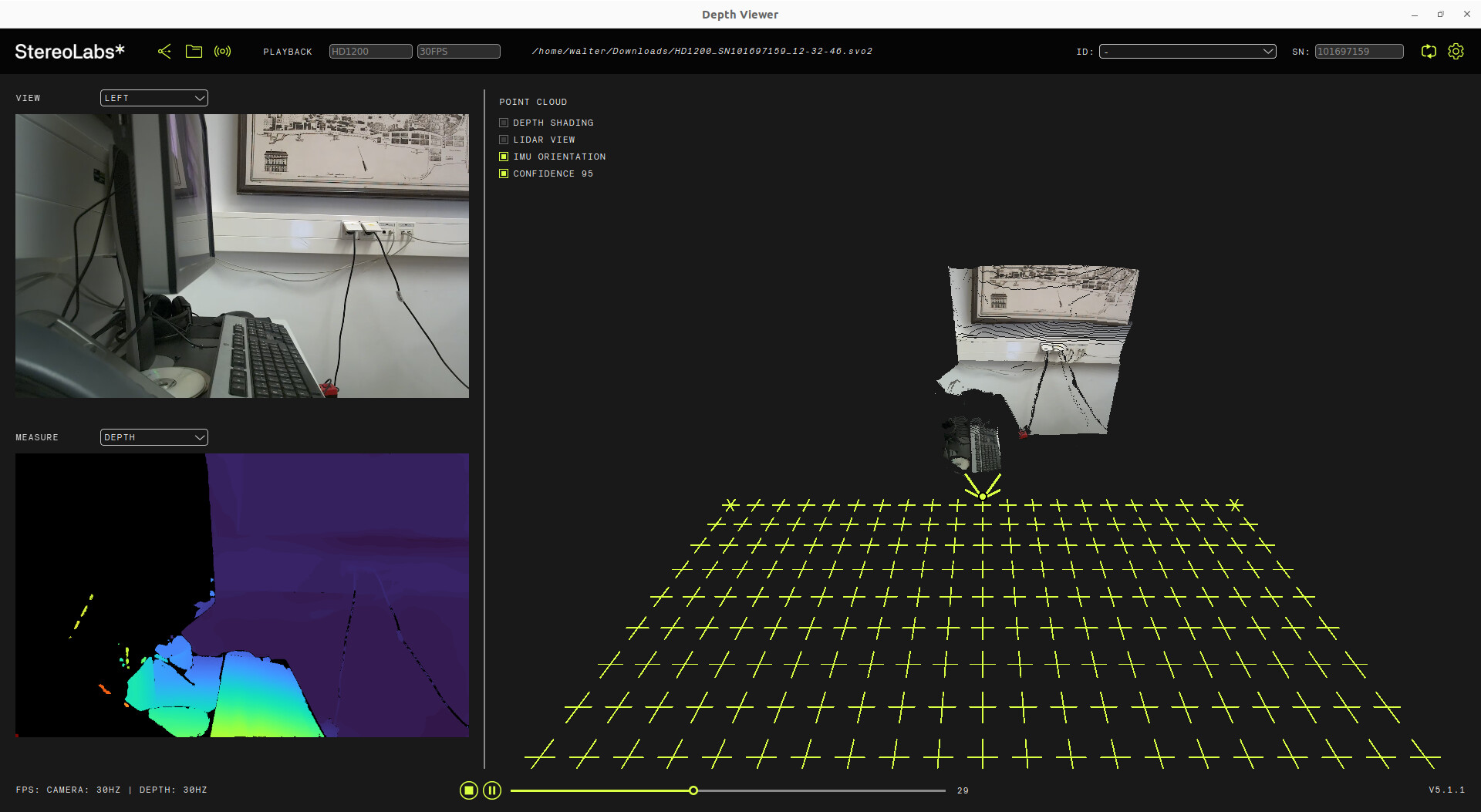Click the USB camera connection icon
The width and height of the screenshot is (1481, 812).
click(164, 52)
